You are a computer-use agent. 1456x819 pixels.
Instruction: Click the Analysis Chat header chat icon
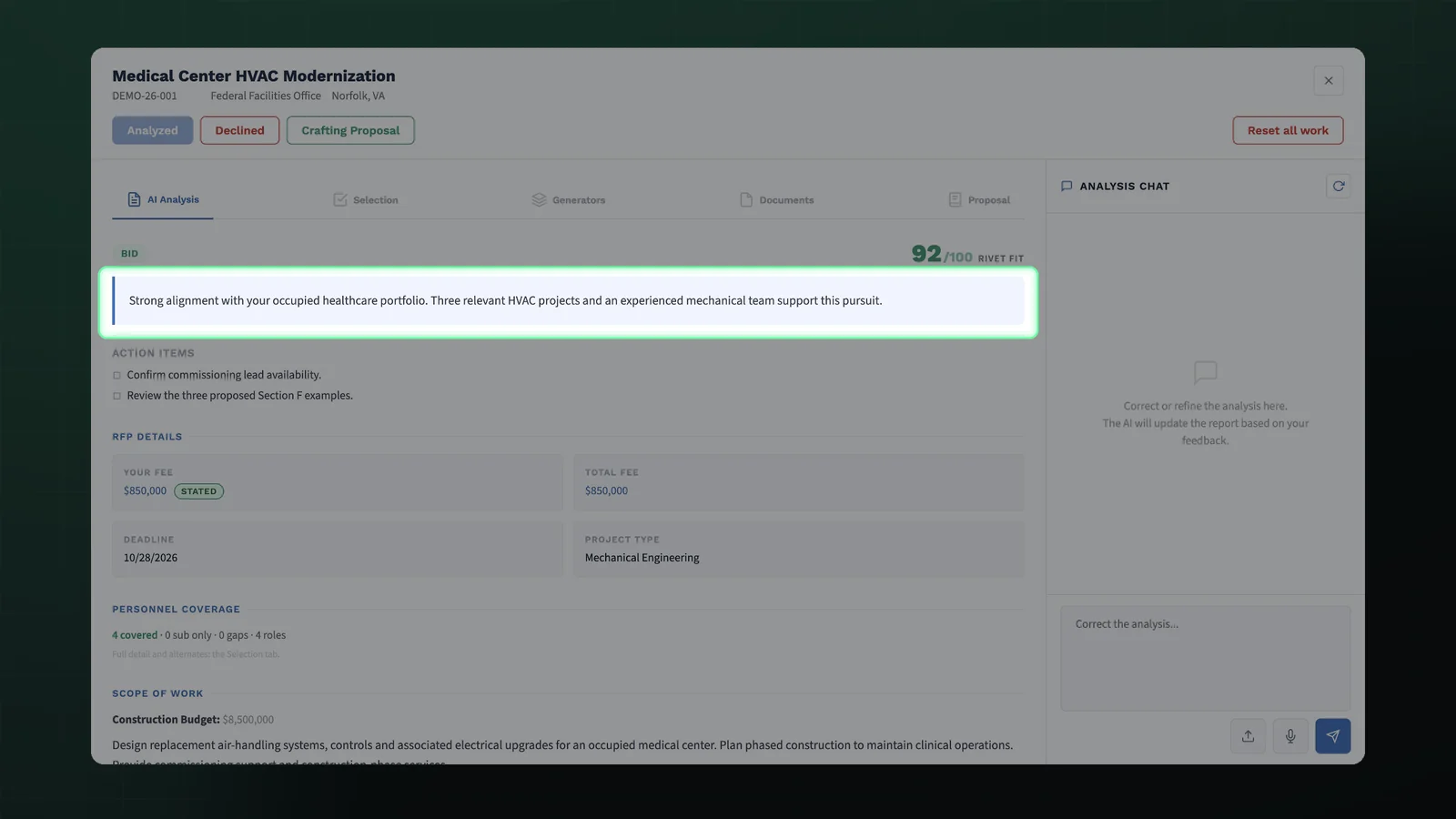click(1067, 187)
